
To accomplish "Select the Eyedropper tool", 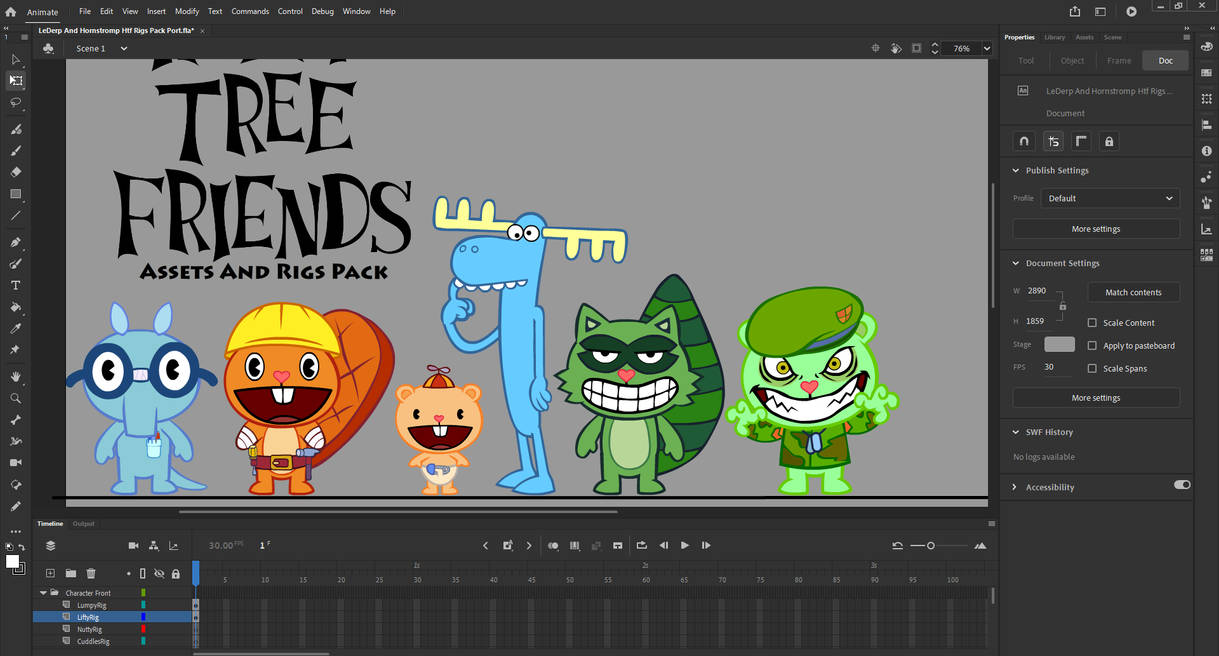I will (x=15, y=328).
